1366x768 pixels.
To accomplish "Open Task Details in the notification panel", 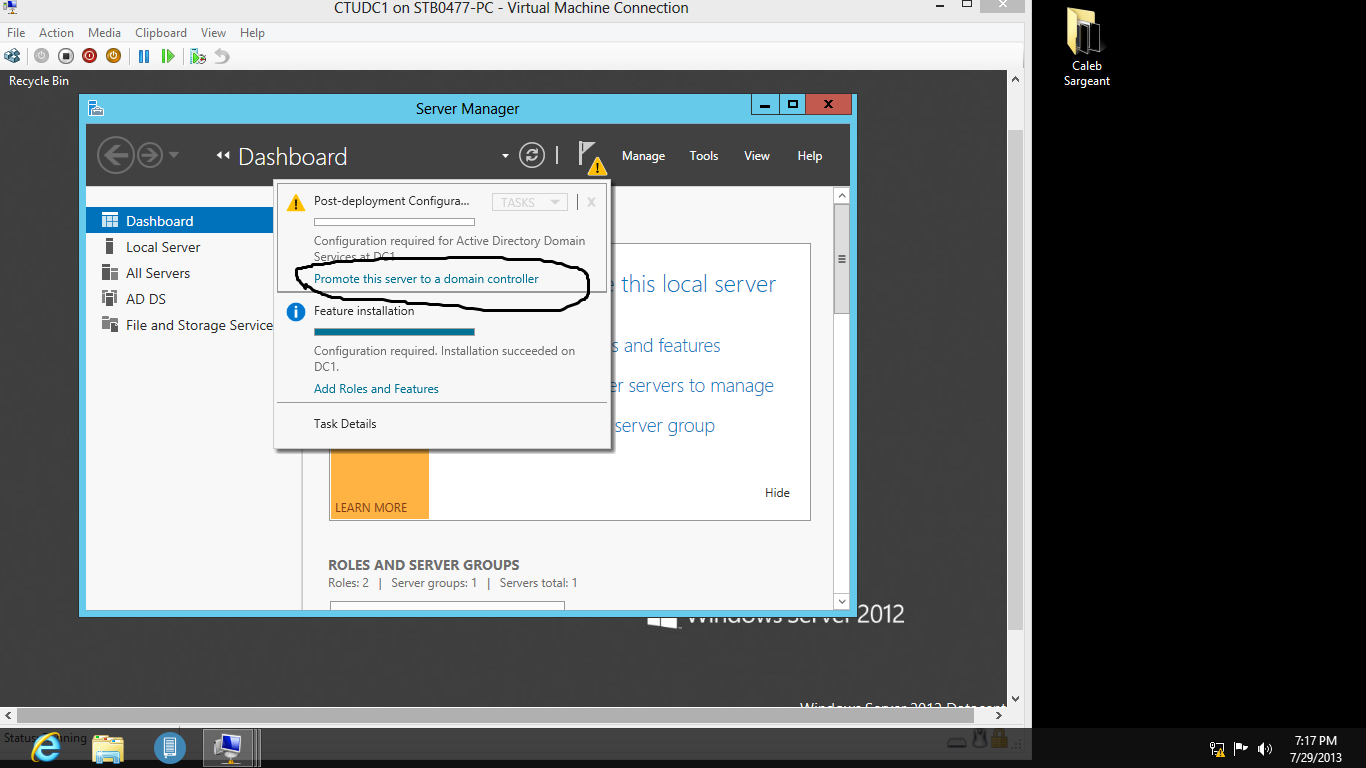I will (345, 424).
